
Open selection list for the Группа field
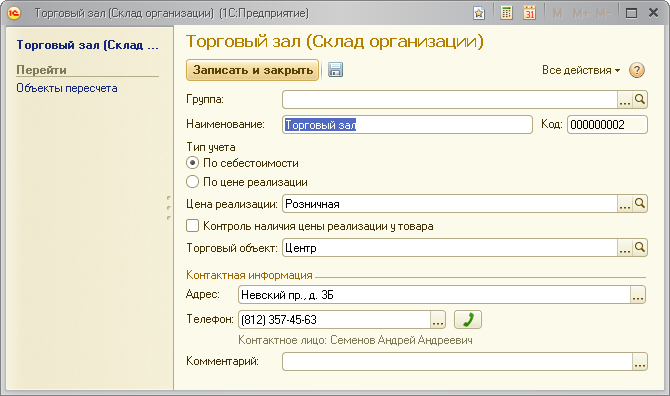[625, 100]
